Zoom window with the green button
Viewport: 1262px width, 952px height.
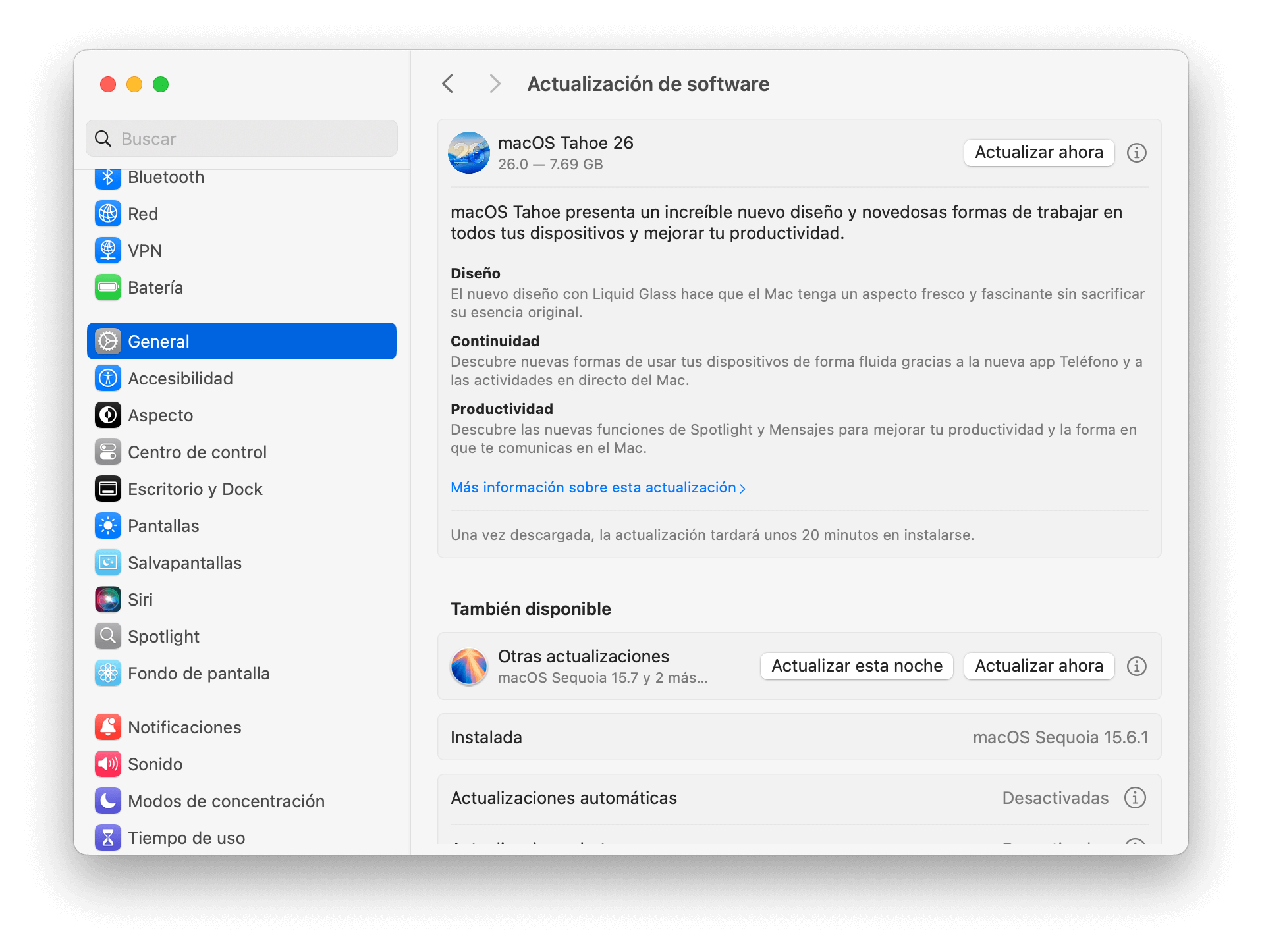(x=161, y=84)
